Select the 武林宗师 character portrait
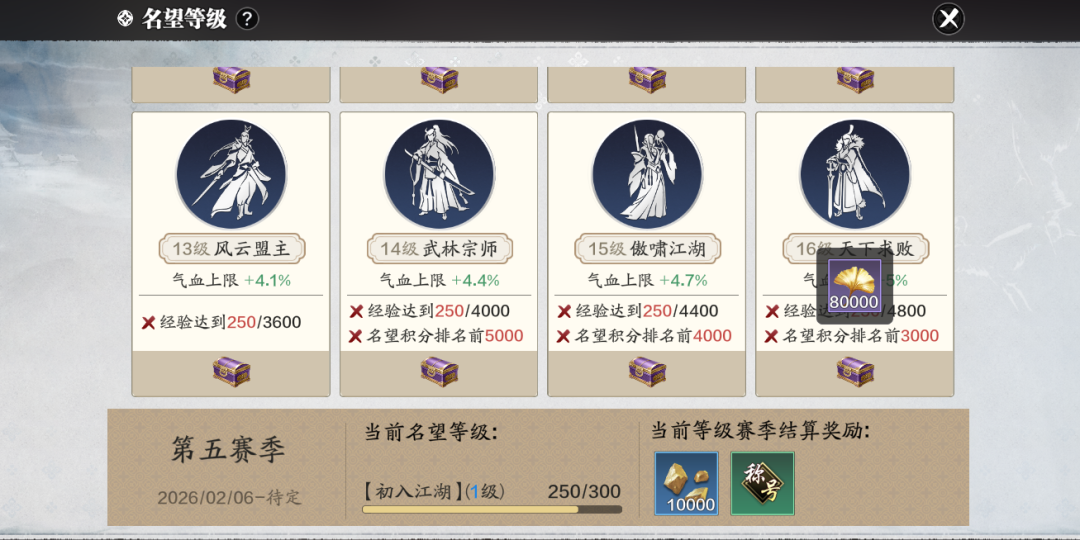 point(439,174)
